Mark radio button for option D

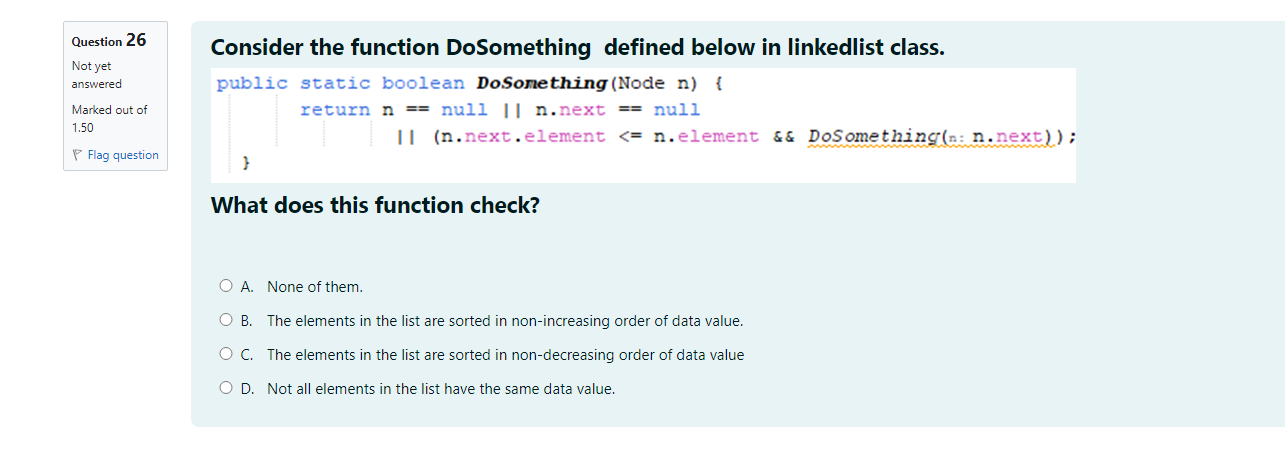pos(226,389)
